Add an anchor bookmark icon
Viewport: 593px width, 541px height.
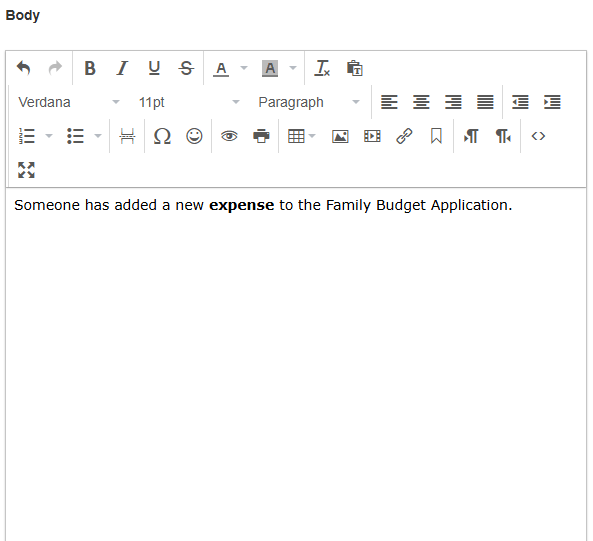tap(436, 136)
